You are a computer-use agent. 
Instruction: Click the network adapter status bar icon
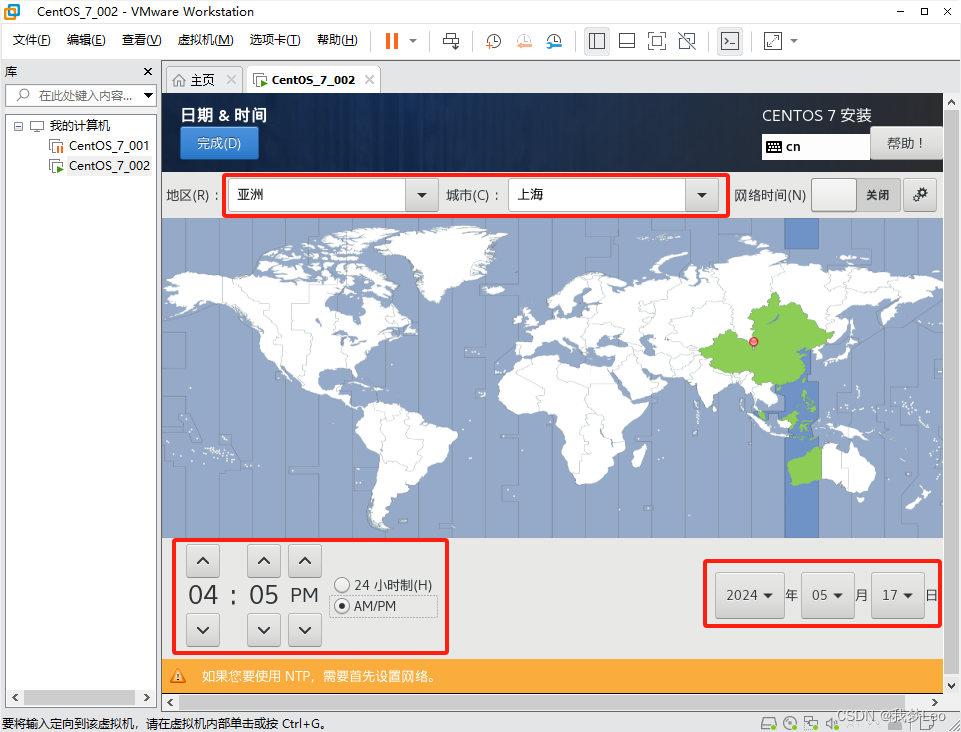click(811, 723)
